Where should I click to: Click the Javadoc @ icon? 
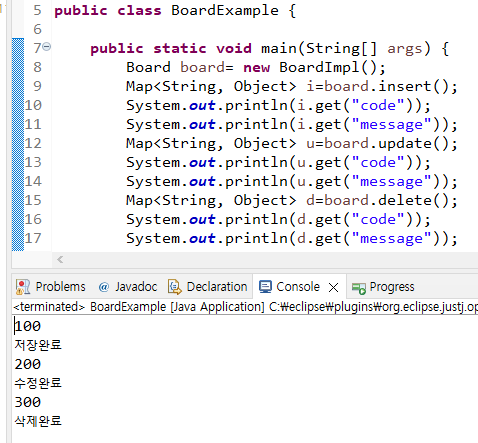point(104,287)
